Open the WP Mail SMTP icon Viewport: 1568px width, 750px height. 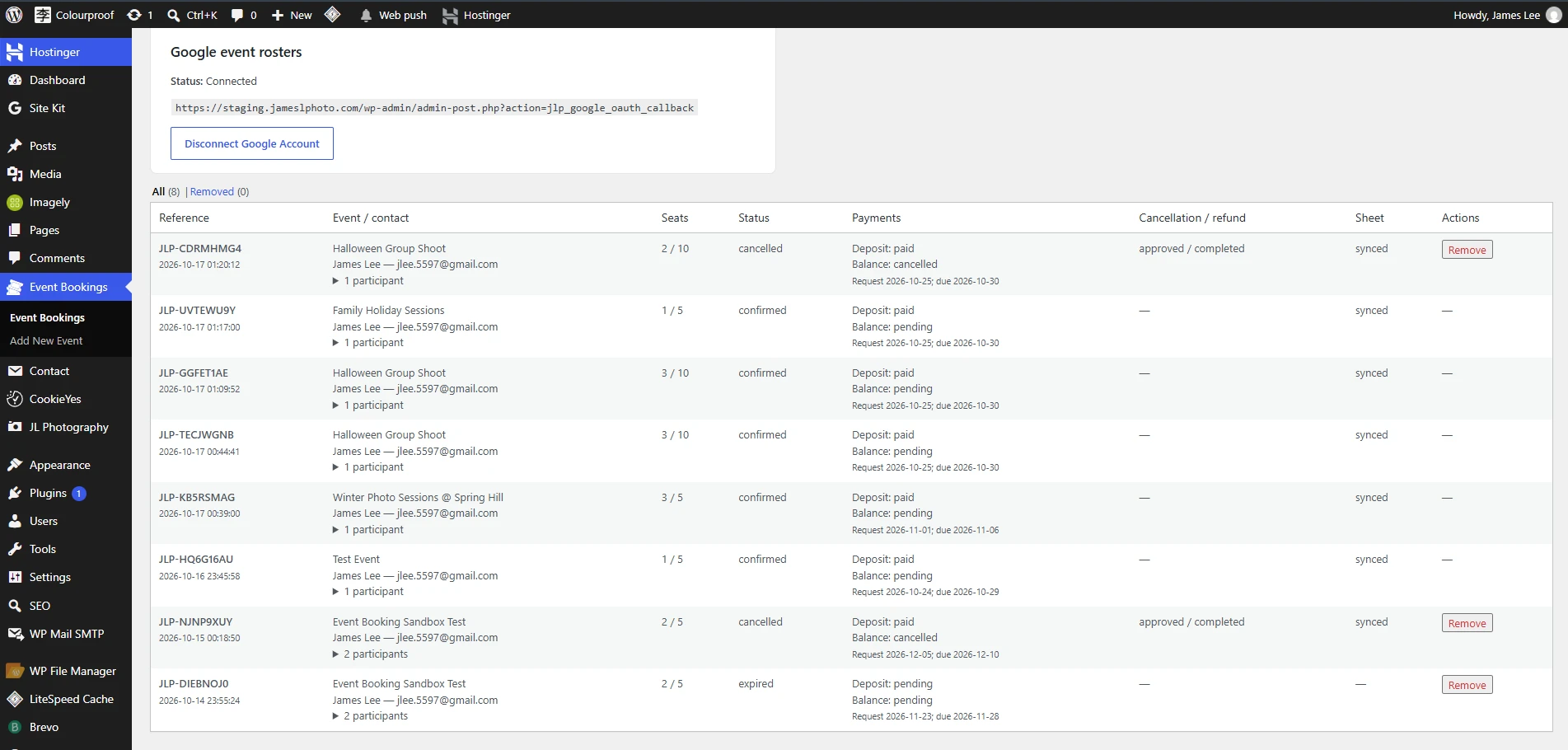pyautogui.click(x=15, y=634)
